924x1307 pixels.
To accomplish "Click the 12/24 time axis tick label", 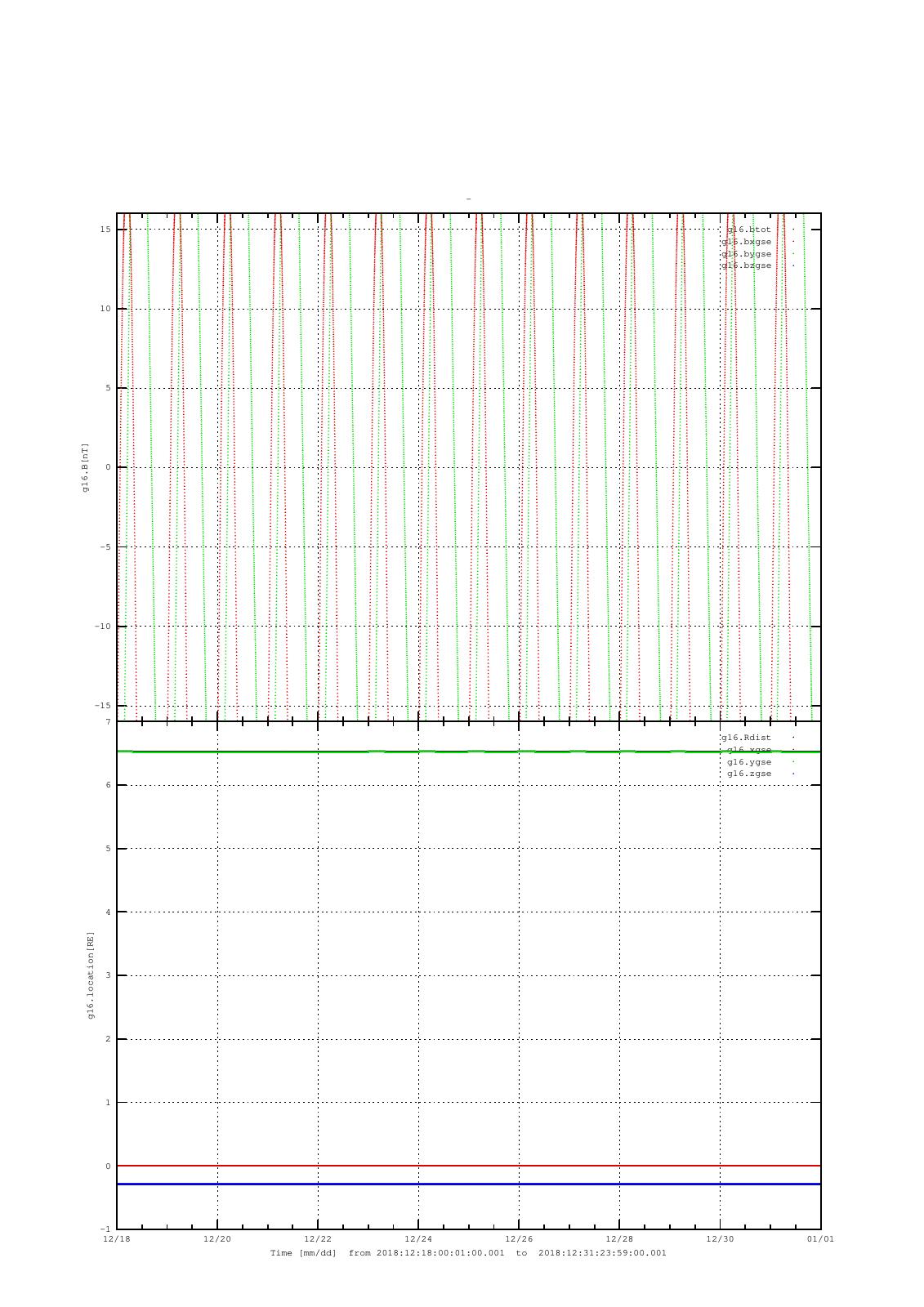I will coord(418,1238).
